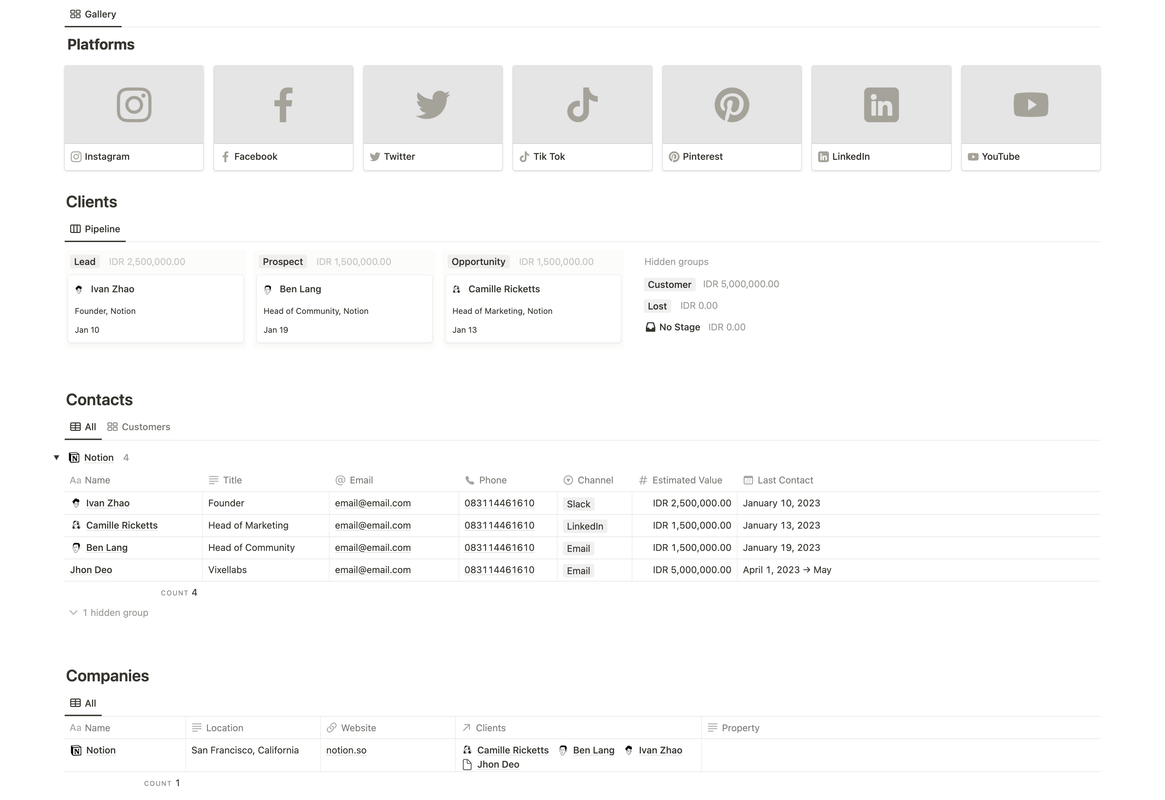Open the Notion company row in Companies
The width and height of the screenshot is (1165, 800).
coord(101,751)
